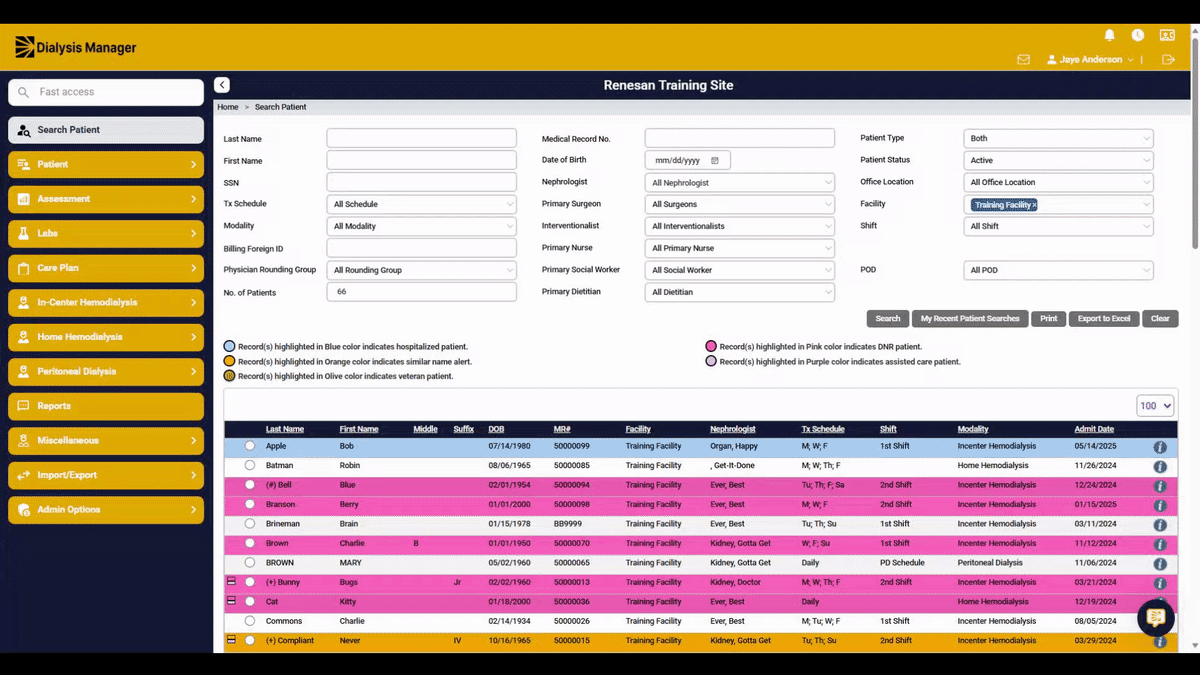Expand the Jaye Anderson user menu
This screenshot has width=1200, height=675.
(1090, 60)
